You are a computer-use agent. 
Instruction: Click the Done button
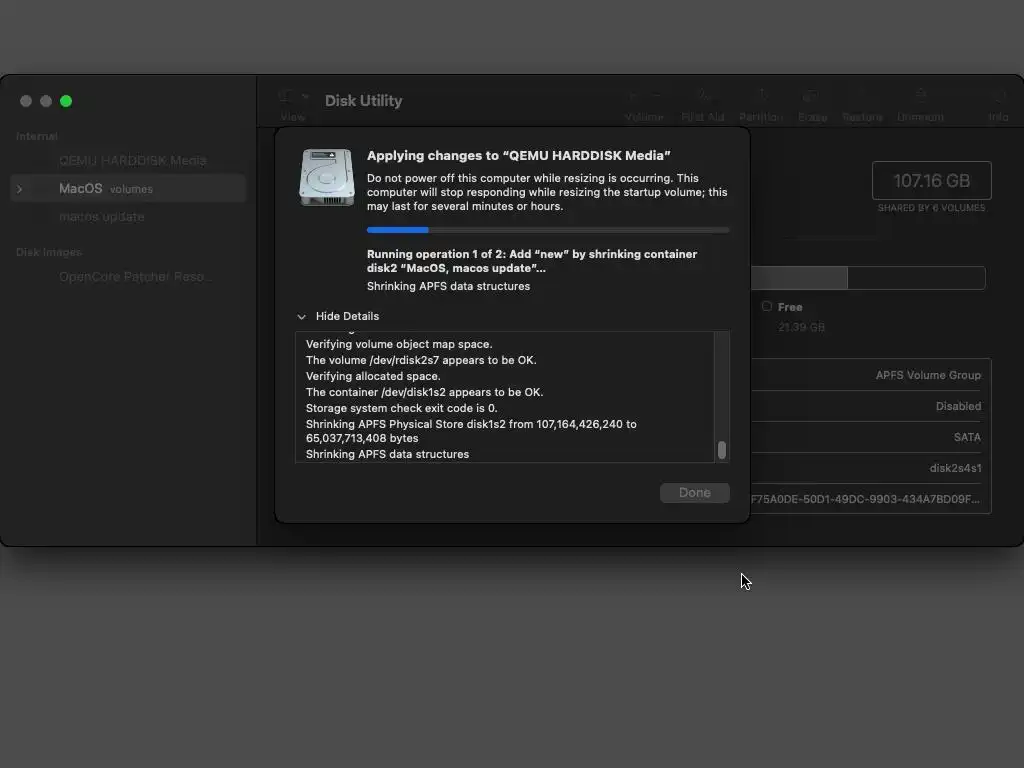coord(694,493)
